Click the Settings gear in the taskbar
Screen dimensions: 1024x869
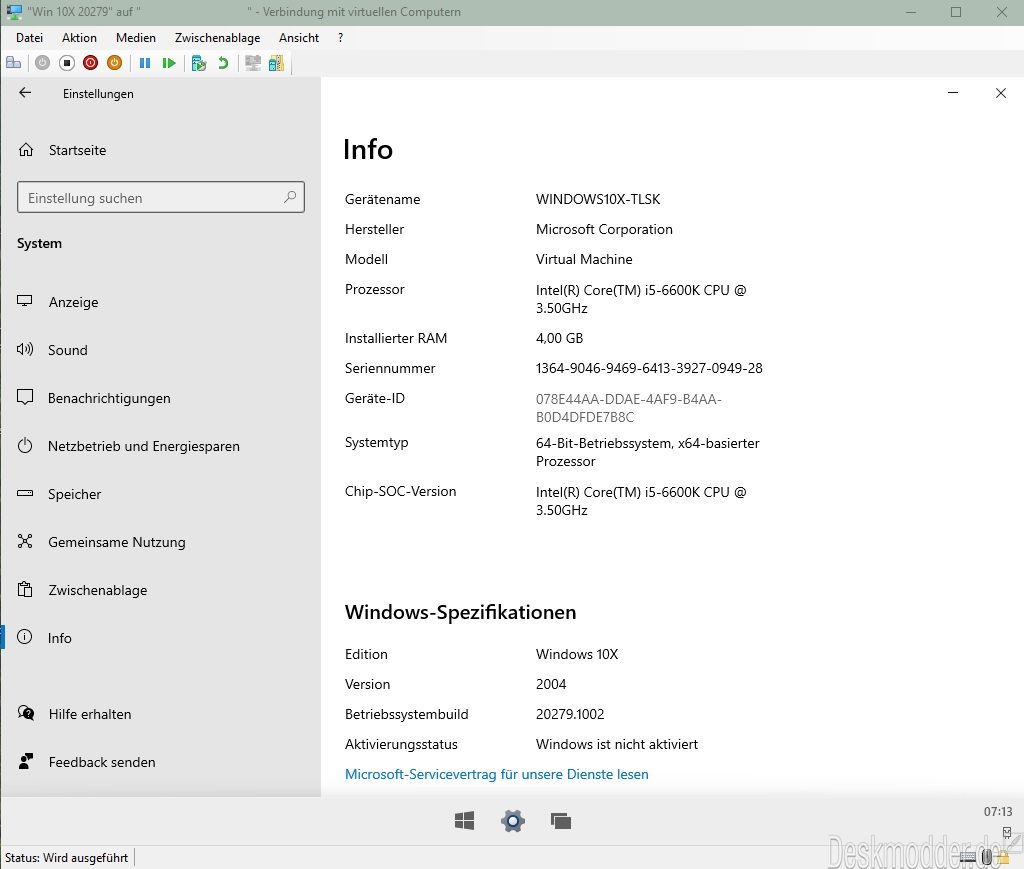point(513,821)
